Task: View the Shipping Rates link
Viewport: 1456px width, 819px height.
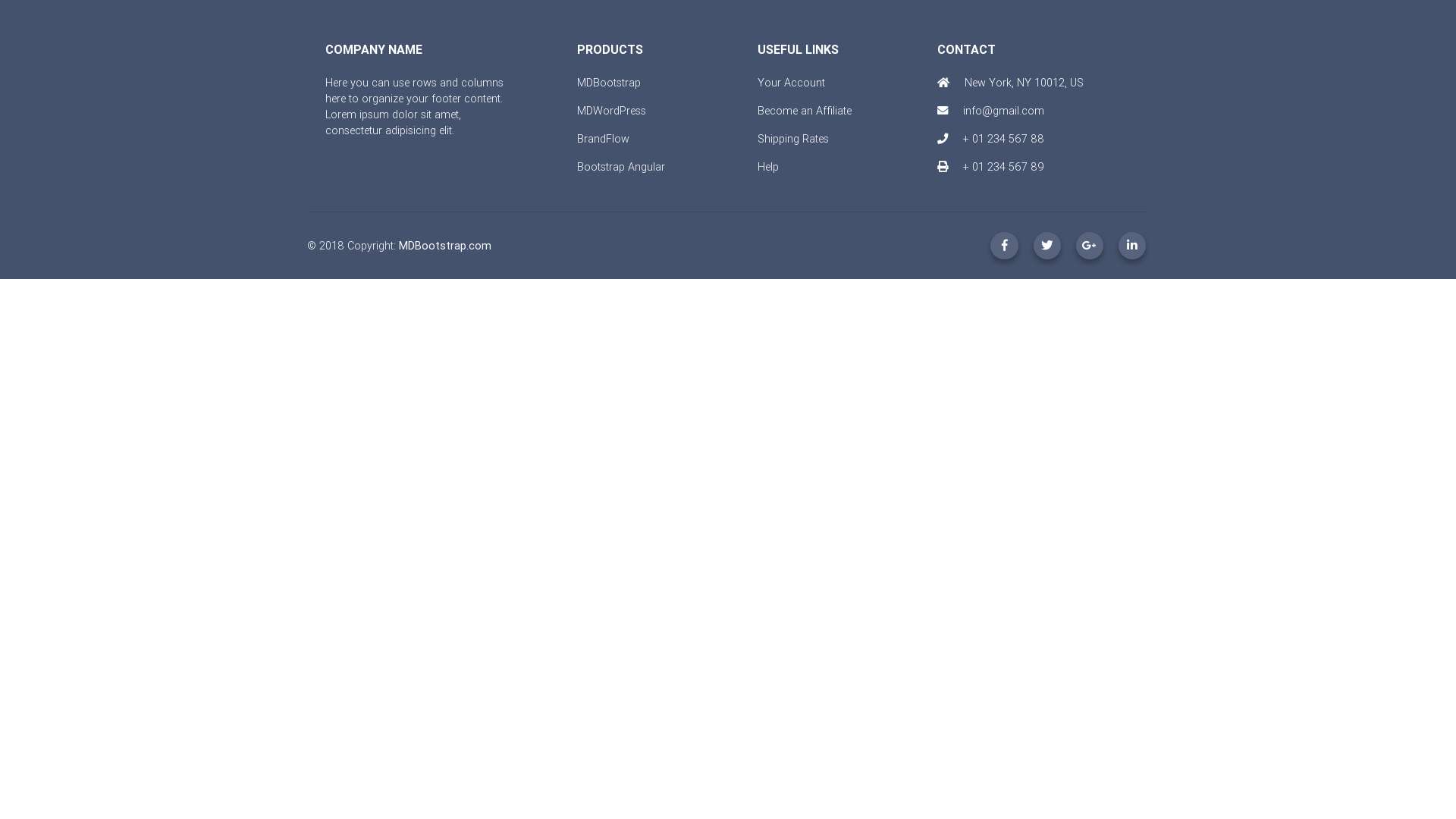Action: (x=792, y=139)
